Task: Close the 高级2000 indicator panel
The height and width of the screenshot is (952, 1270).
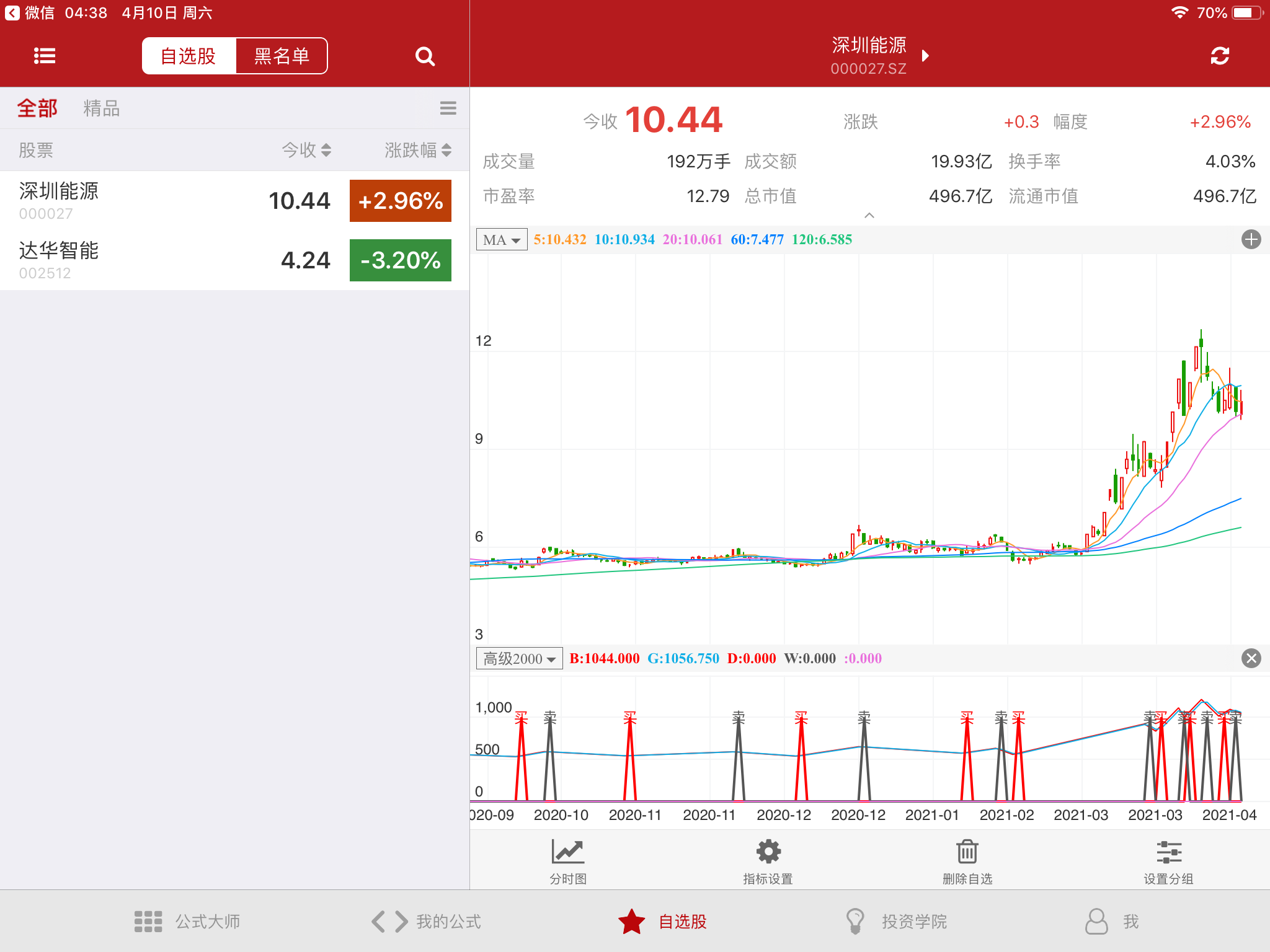Action: [1251, 658]
